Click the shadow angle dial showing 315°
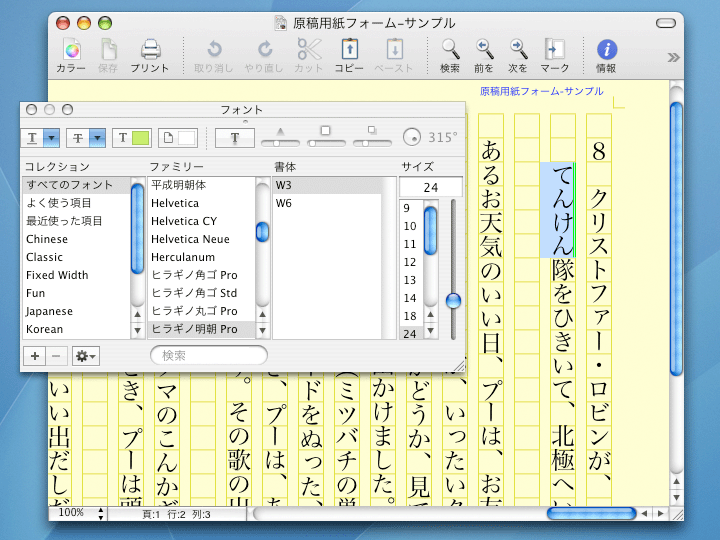 (411, 137)
